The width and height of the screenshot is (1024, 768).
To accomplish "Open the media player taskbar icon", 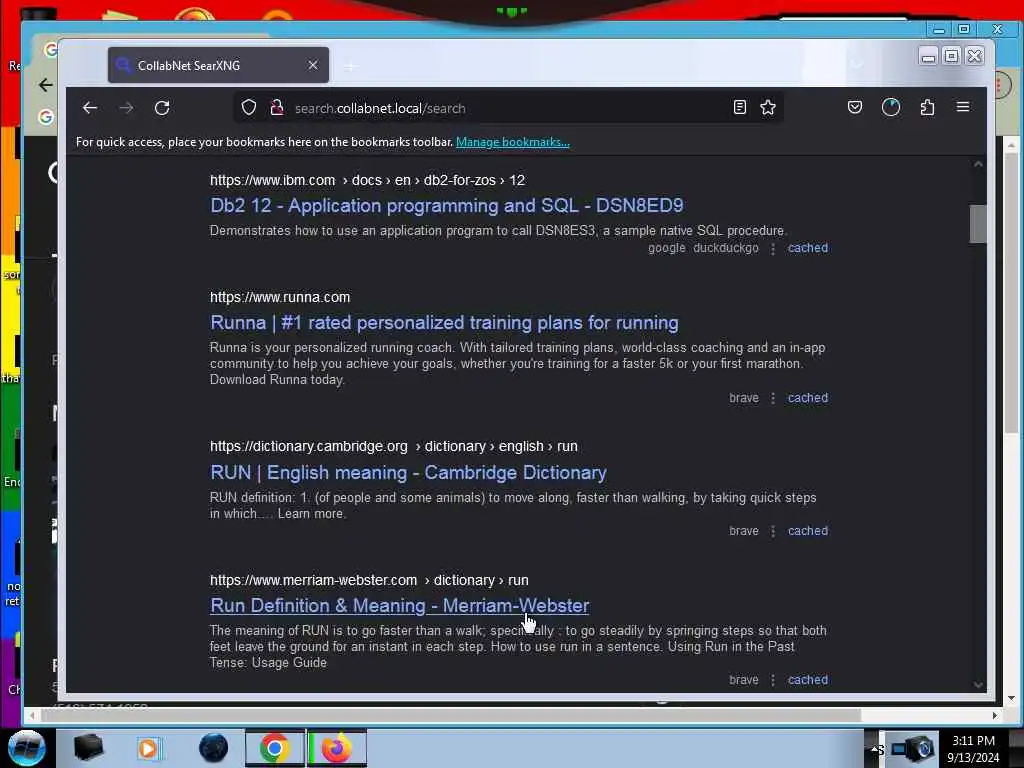I will 148,748.
